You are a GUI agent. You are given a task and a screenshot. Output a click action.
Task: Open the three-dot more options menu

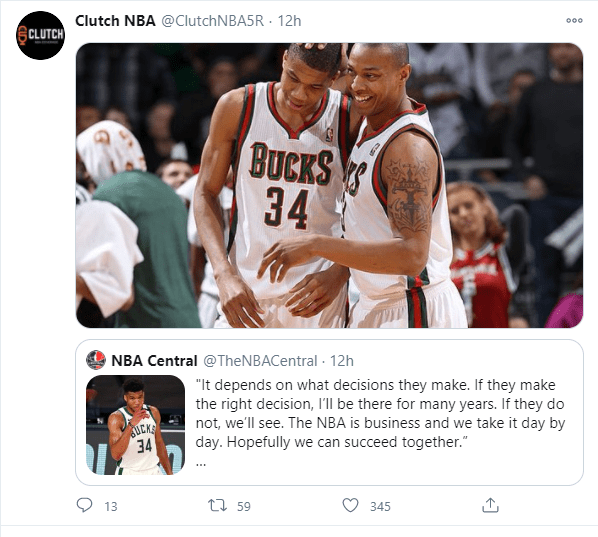coord(574,21)
